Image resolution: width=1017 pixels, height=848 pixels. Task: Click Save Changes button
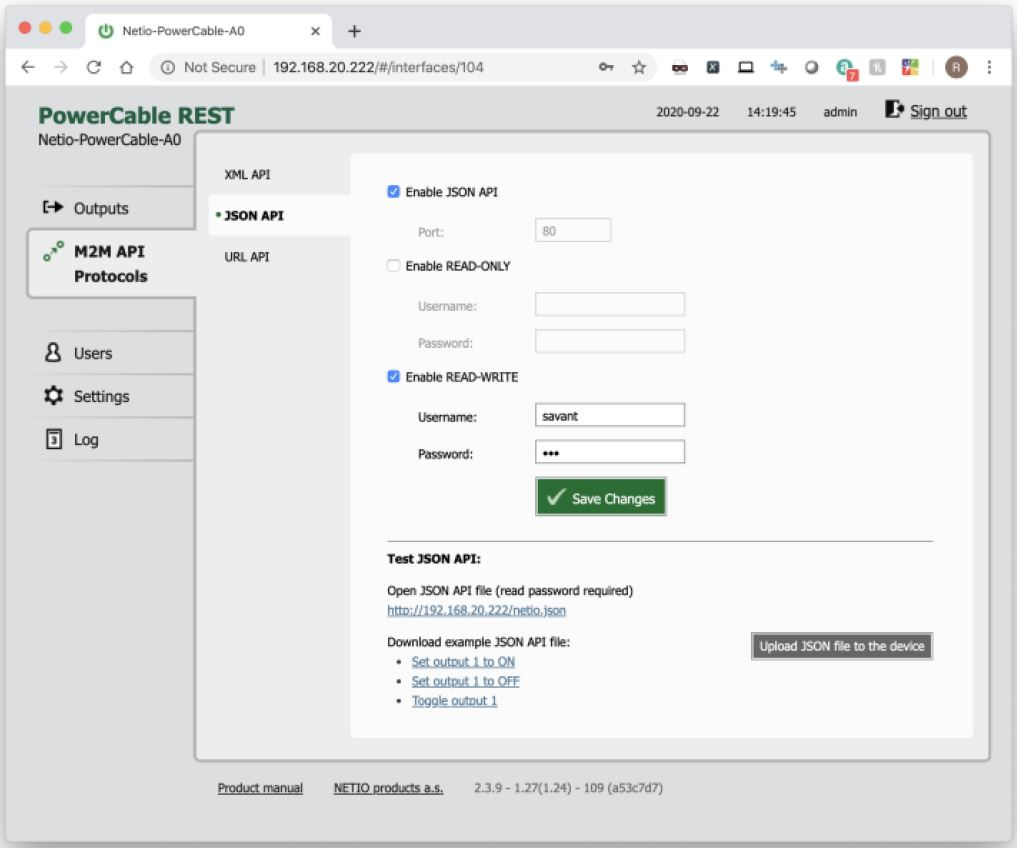601,497
